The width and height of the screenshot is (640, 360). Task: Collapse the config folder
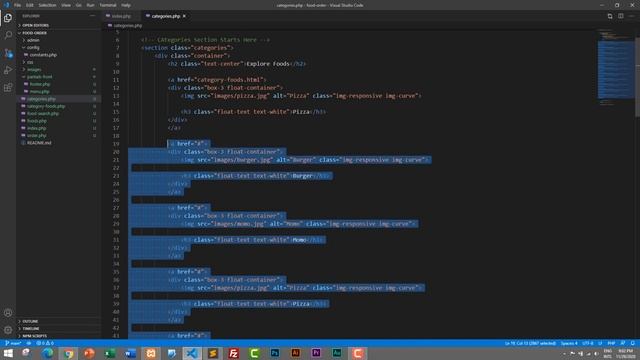tap(33, 47)
